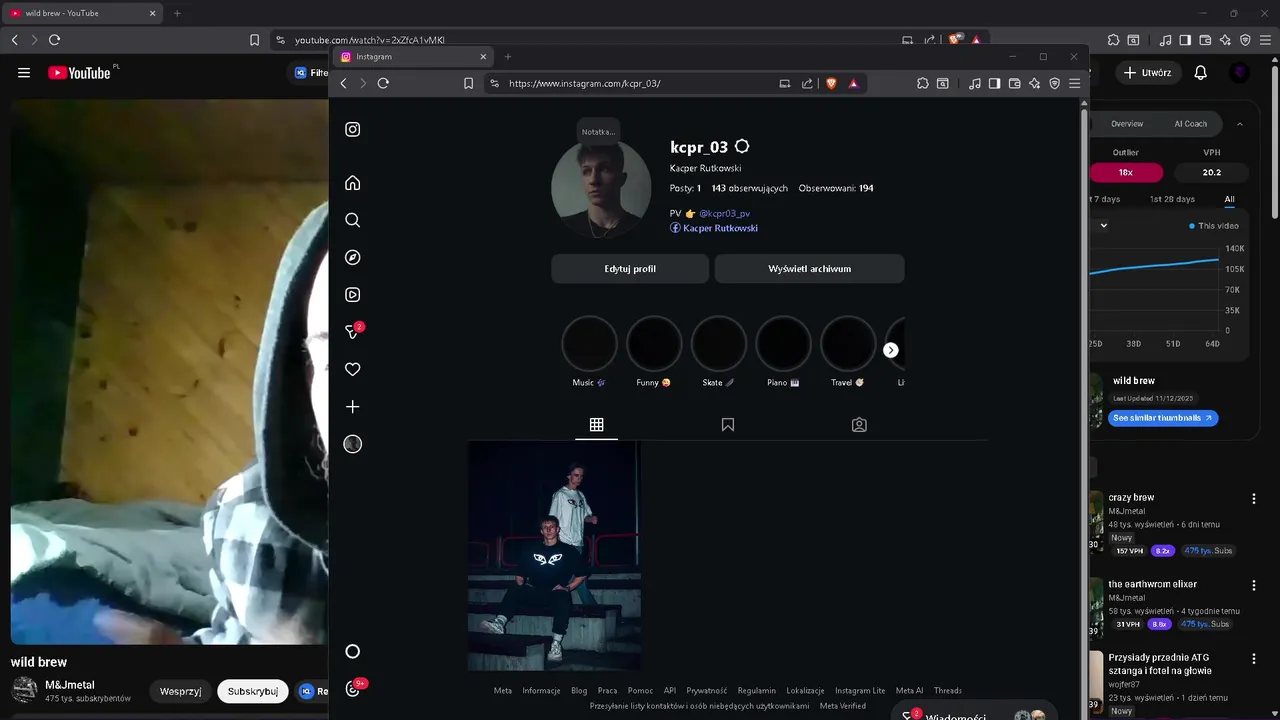
Task: Open Leo AI sparkle icon in toolbar
Action: tap(1034, 83)
